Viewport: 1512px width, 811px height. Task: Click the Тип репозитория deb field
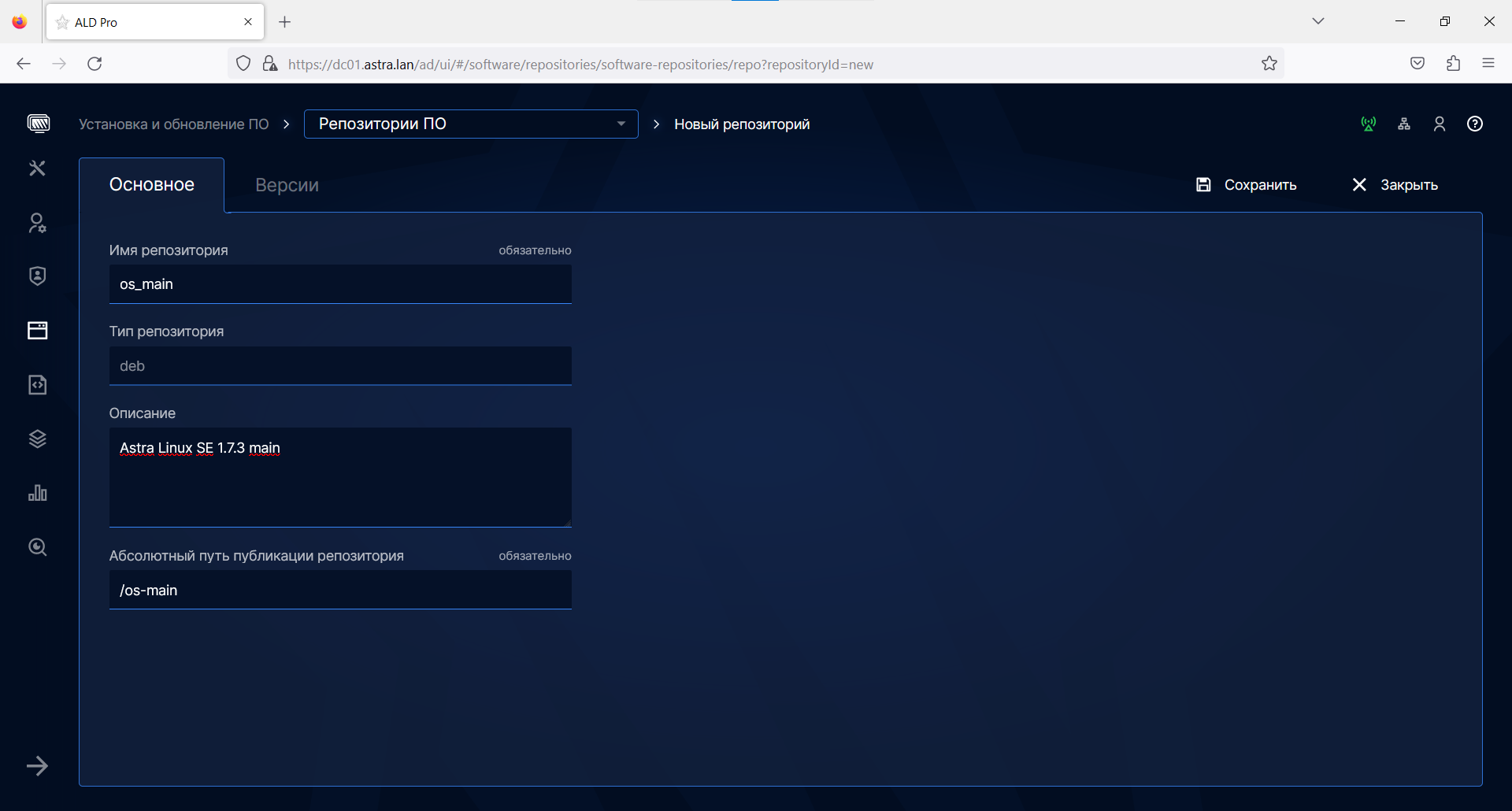coord(340,365)
